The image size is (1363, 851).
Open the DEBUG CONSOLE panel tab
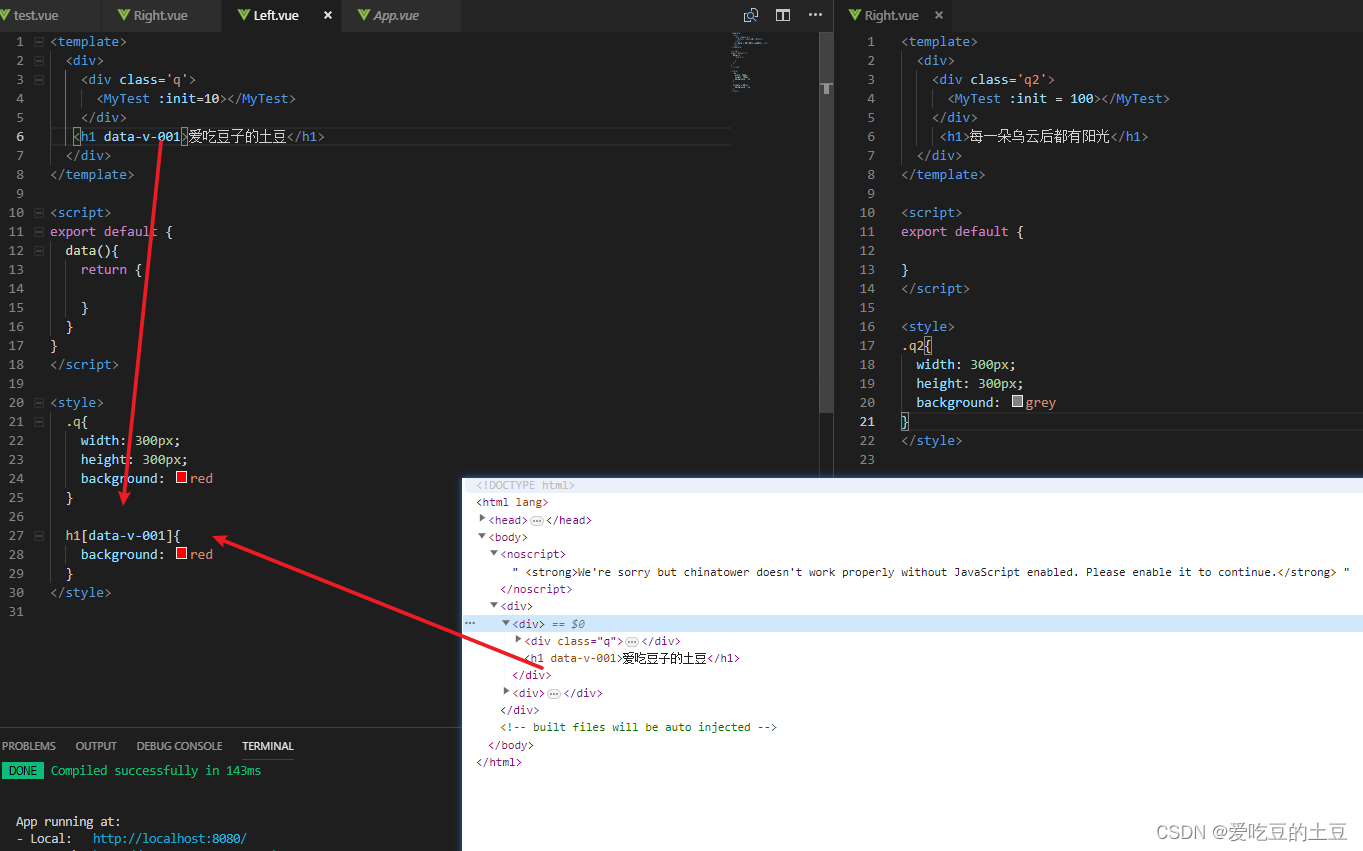[179, 746]
